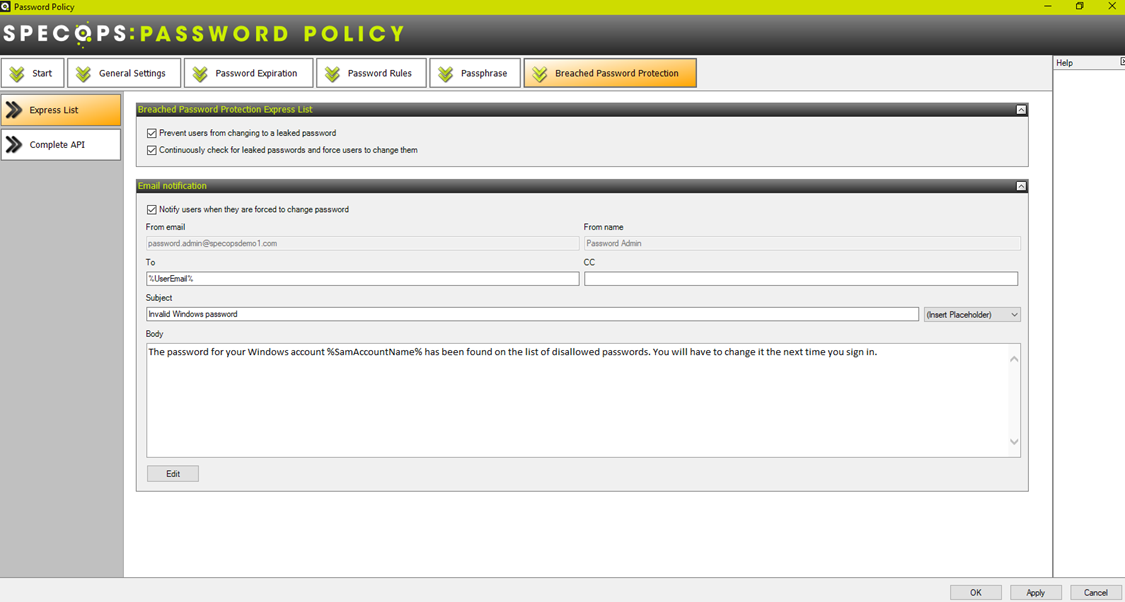The height and width of the screenshot is (602, 1125).
Task: Click the OK button
Action: pos(976,593)
